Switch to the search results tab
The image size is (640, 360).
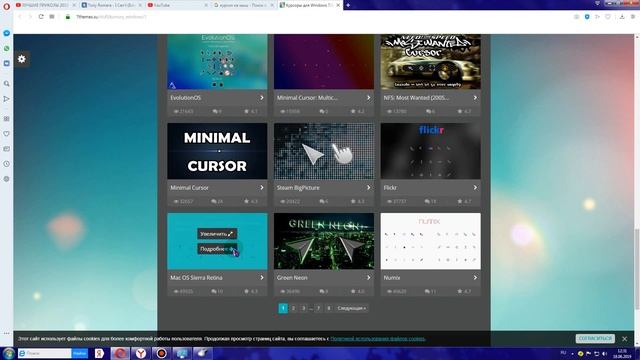pos(243,5)
